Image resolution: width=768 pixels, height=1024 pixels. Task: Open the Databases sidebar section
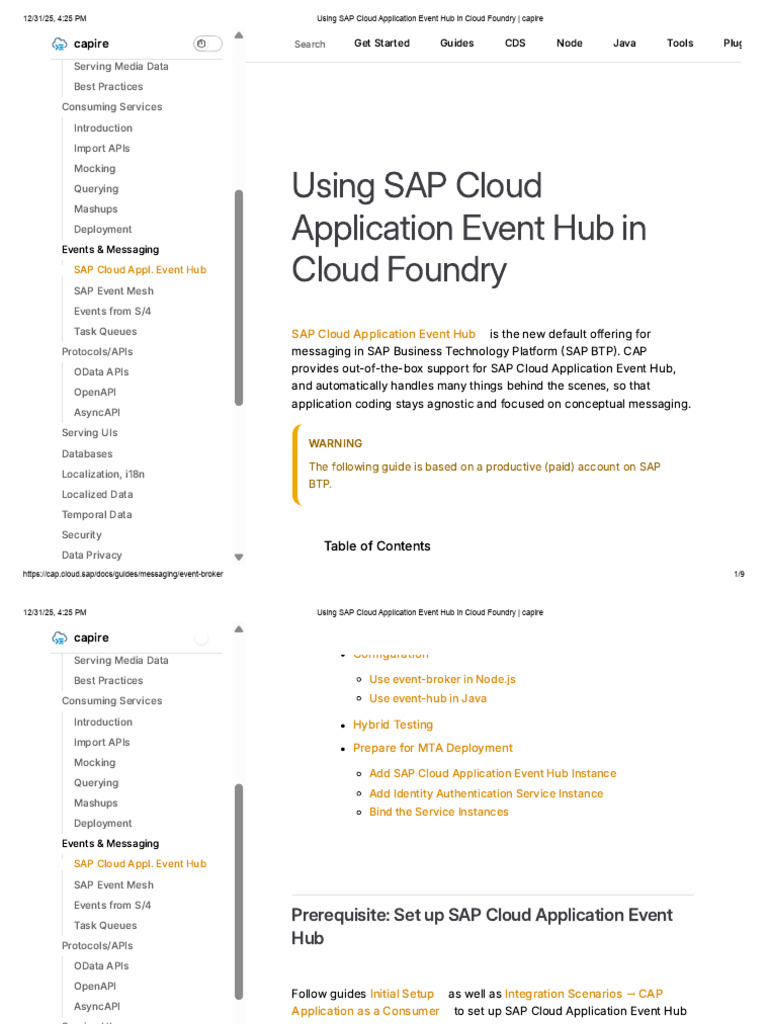(x=87, y=454)
